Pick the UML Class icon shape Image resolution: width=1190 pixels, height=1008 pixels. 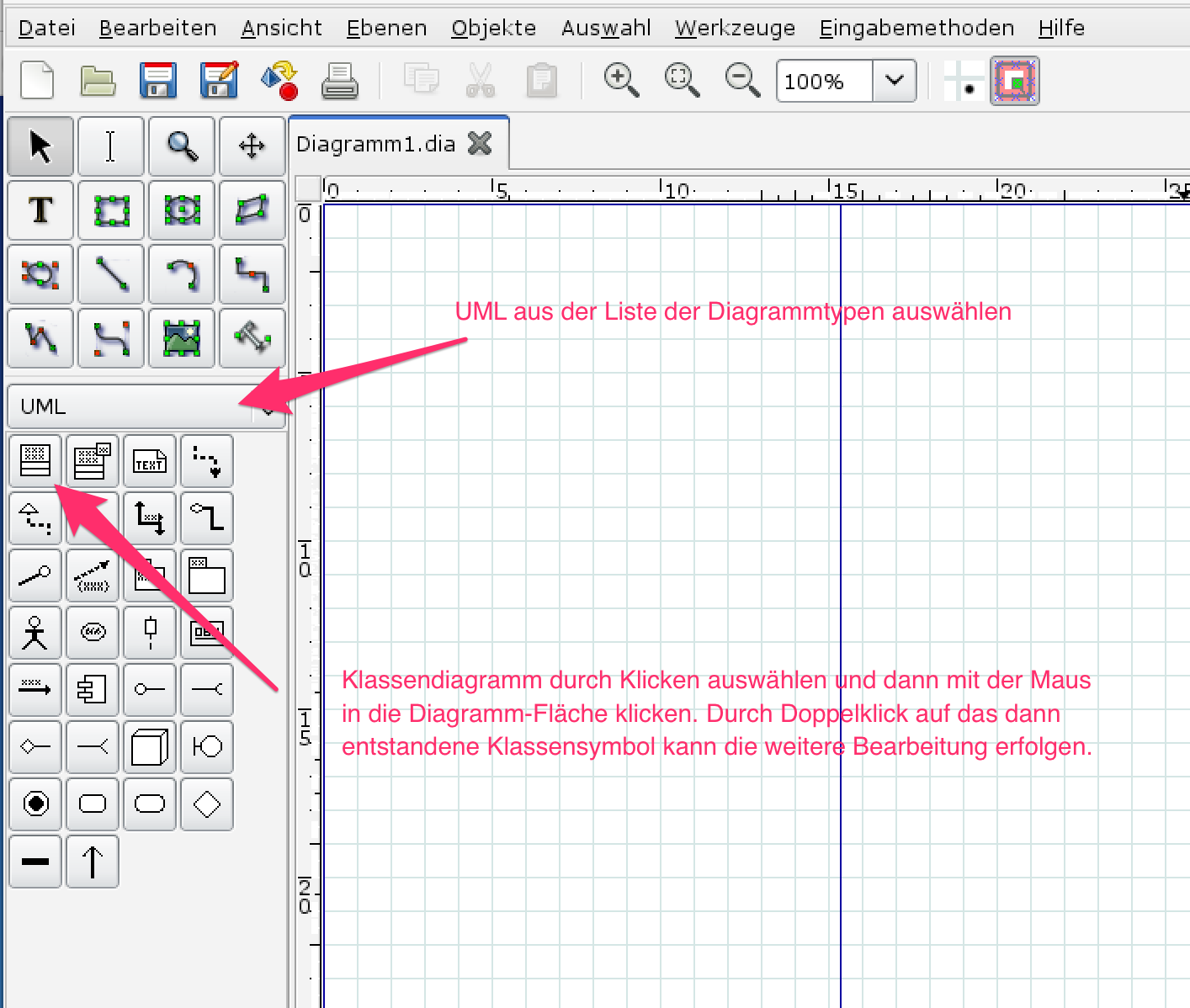(207, 746)
